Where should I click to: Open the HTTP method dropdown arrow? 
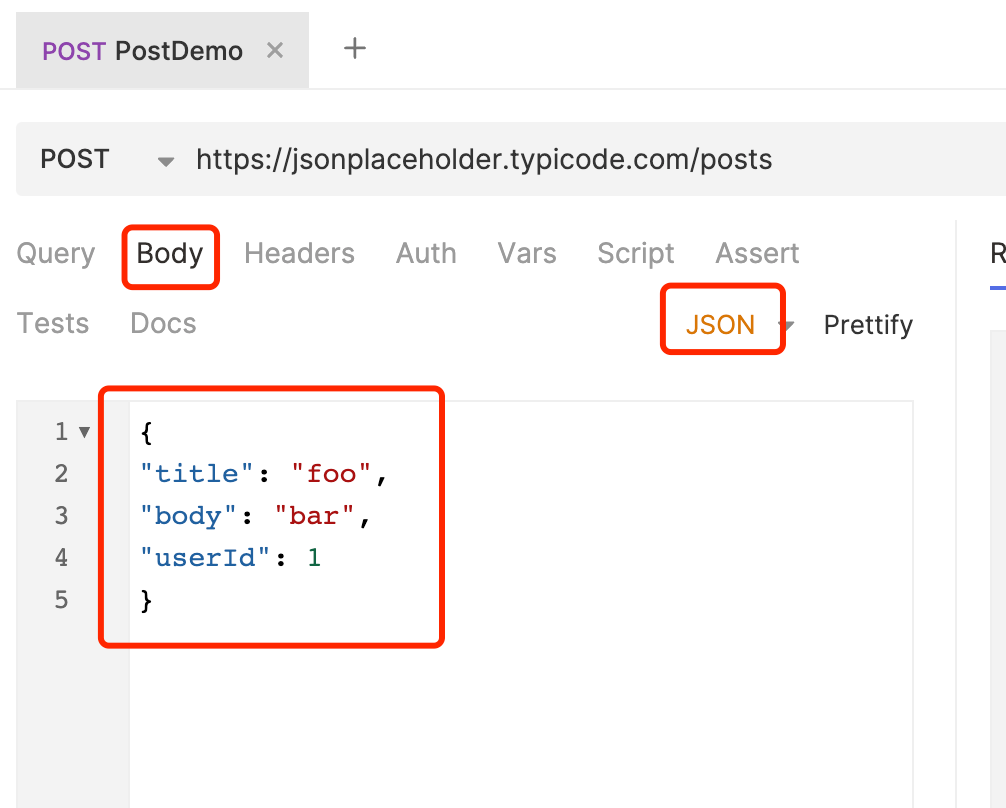166,161
